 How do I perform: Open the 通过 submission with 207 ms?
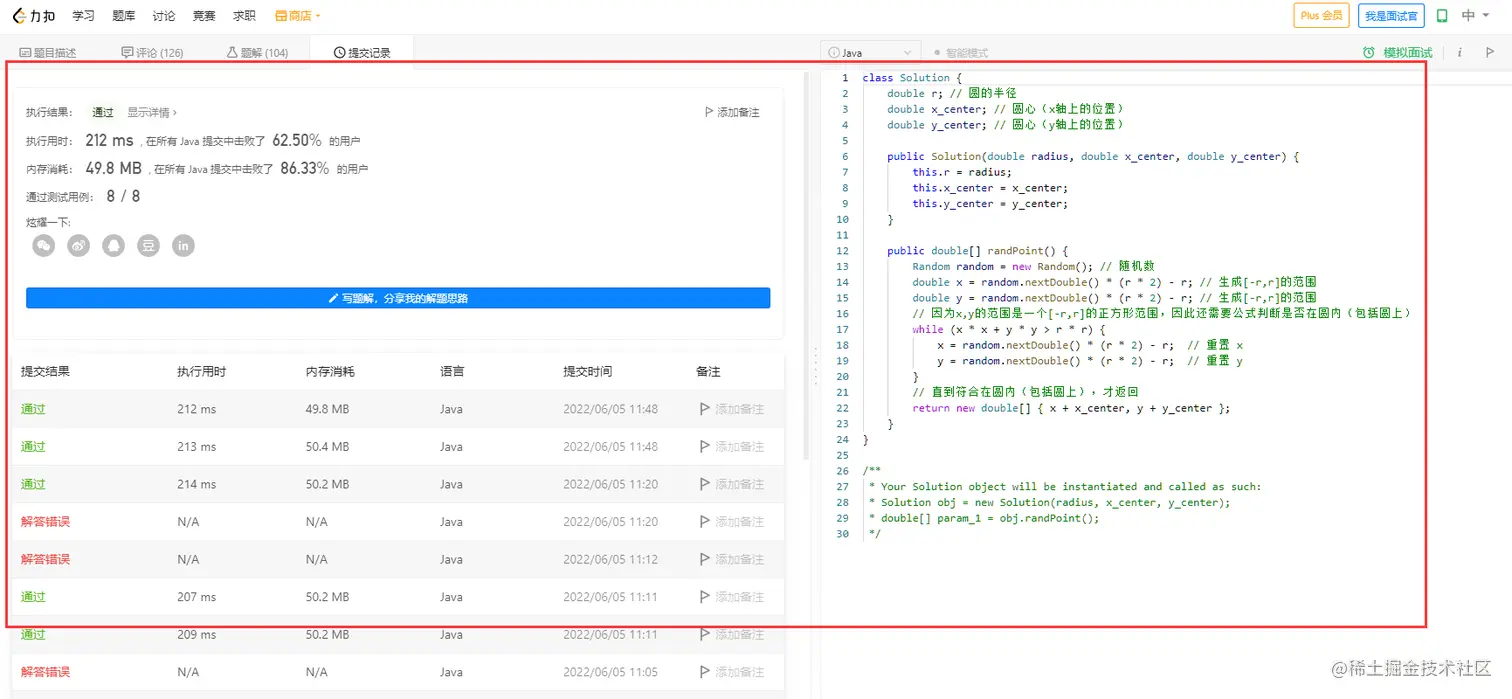pos(33,597)
